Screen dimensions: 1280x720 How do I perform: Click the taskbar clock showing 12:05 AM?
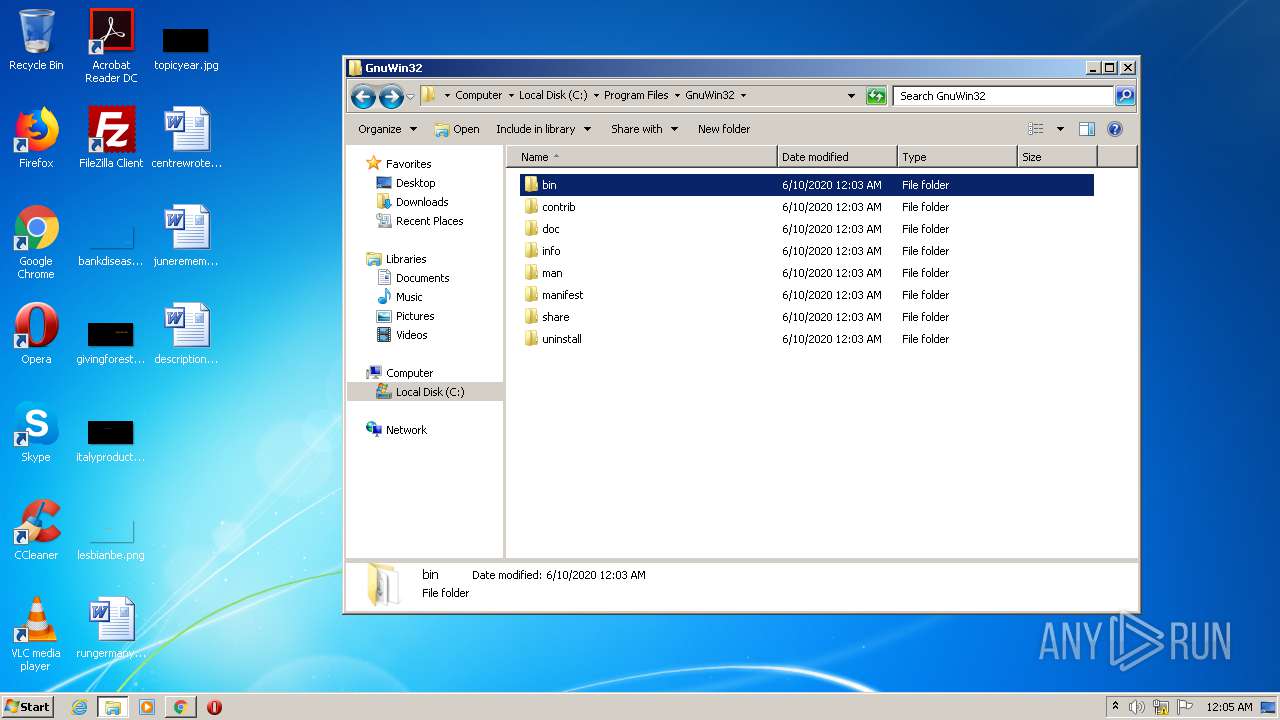point(1229,707)
